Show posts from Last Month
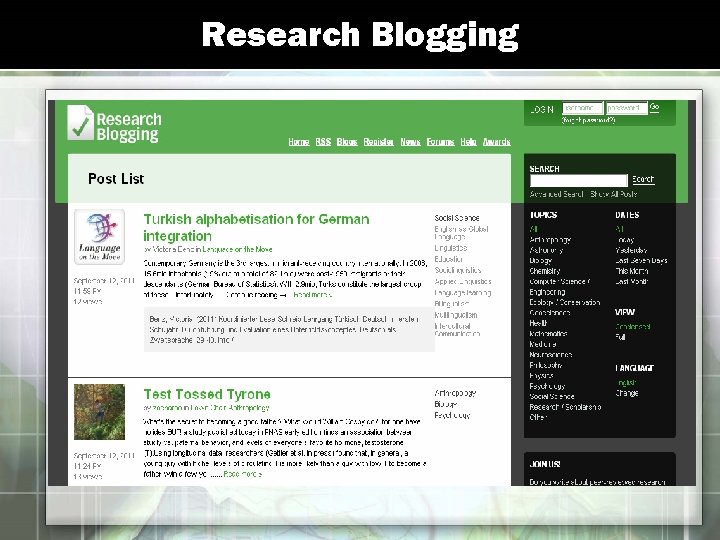 click(631, 281)
